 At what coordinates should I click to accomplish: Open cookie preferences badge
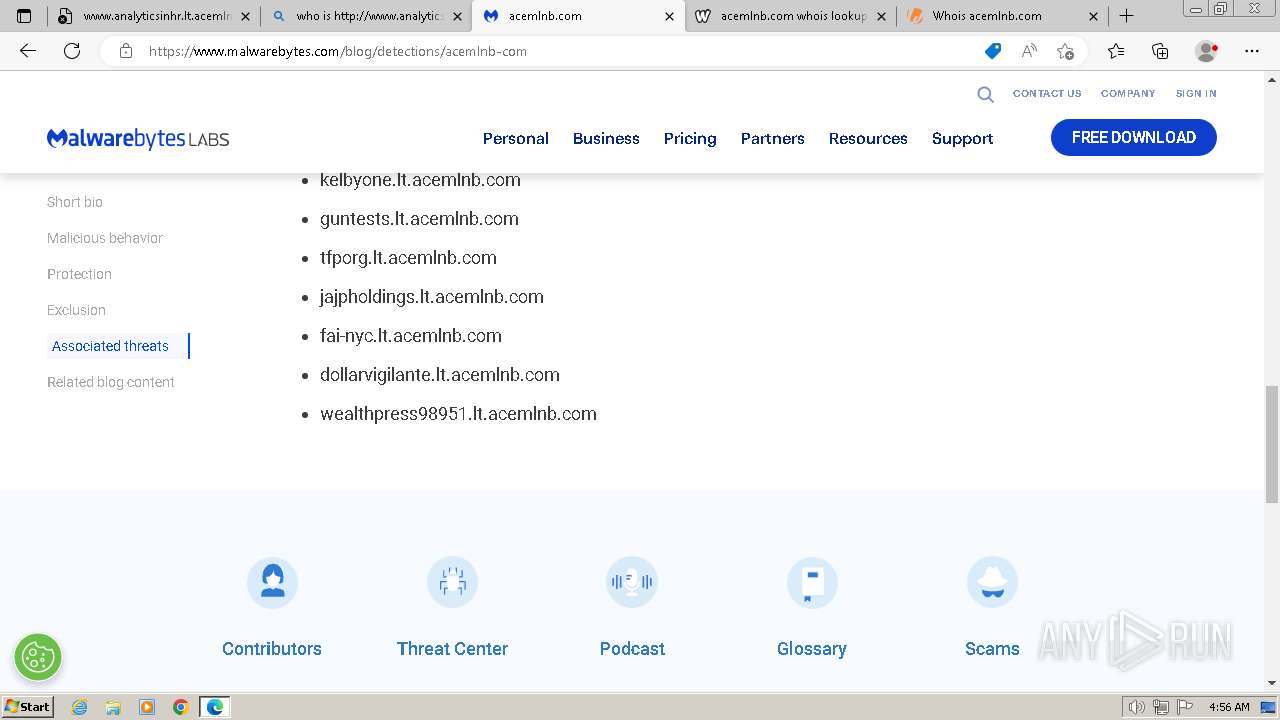pos(38,657)
